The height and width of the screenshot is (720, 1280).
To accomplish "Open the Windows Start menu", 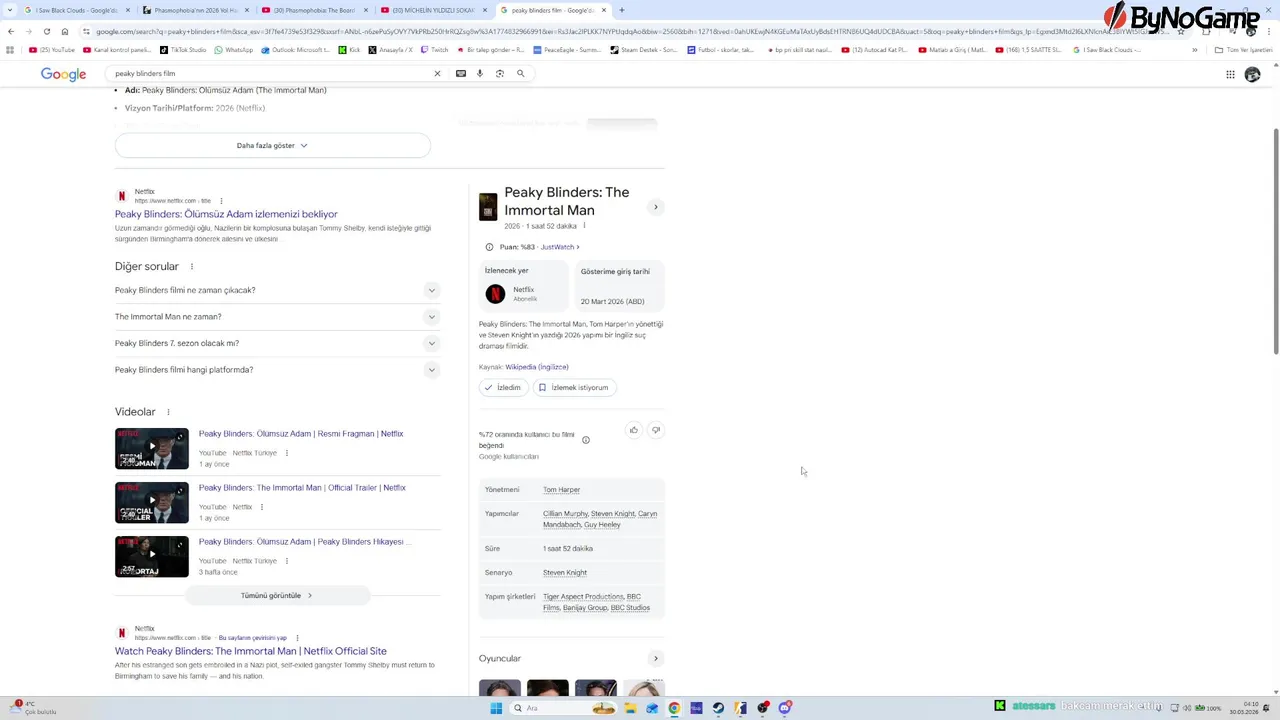I will (496, 708).
